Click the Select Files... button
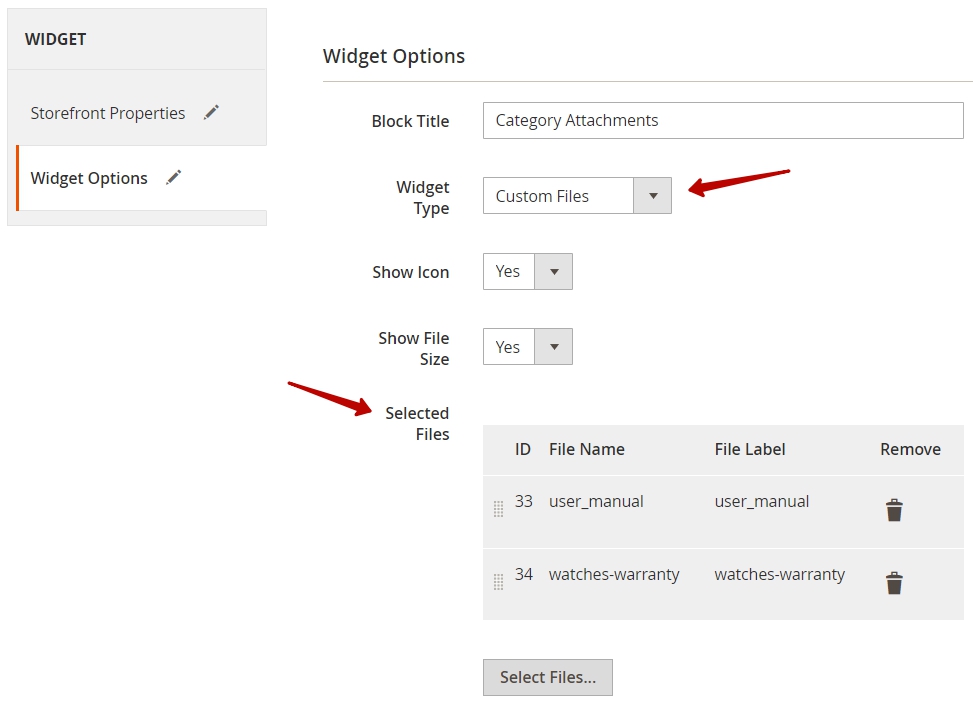 click(x=548, y=677)
